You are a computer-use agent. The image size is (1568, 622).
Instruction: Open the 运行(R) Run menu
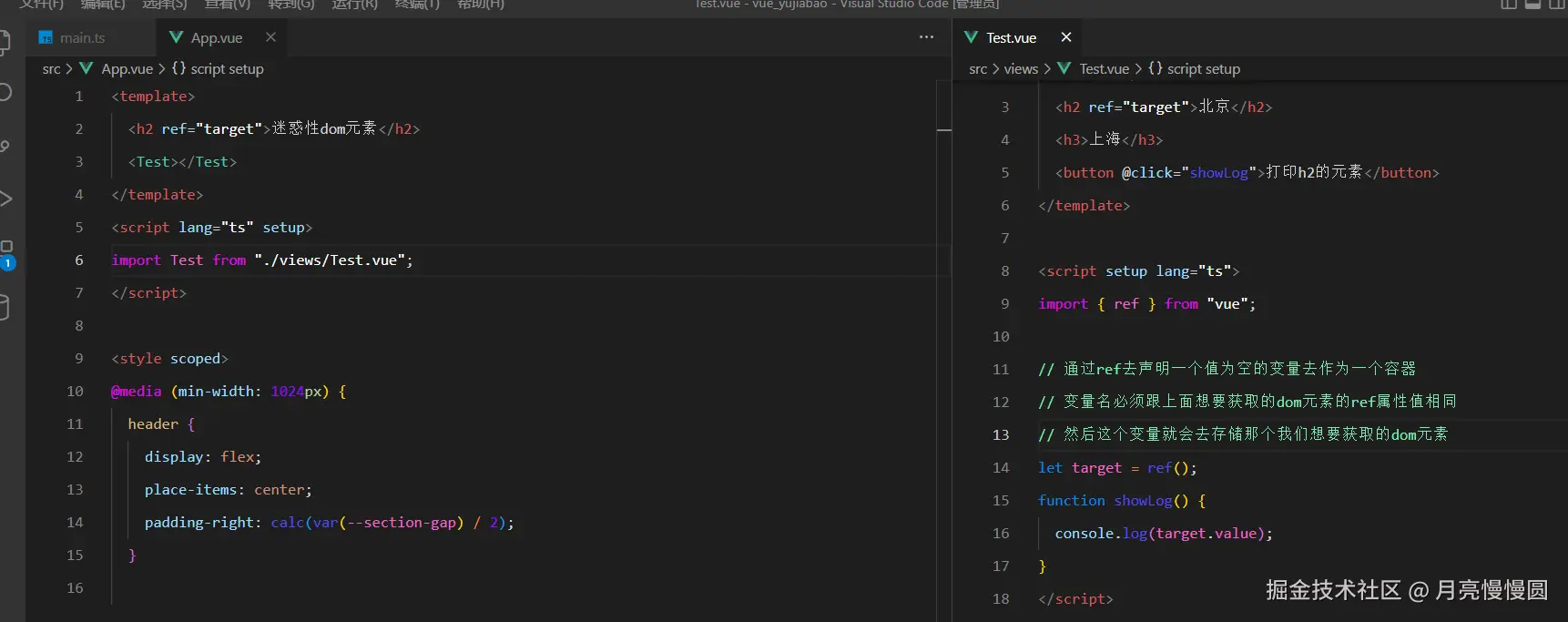354,5
